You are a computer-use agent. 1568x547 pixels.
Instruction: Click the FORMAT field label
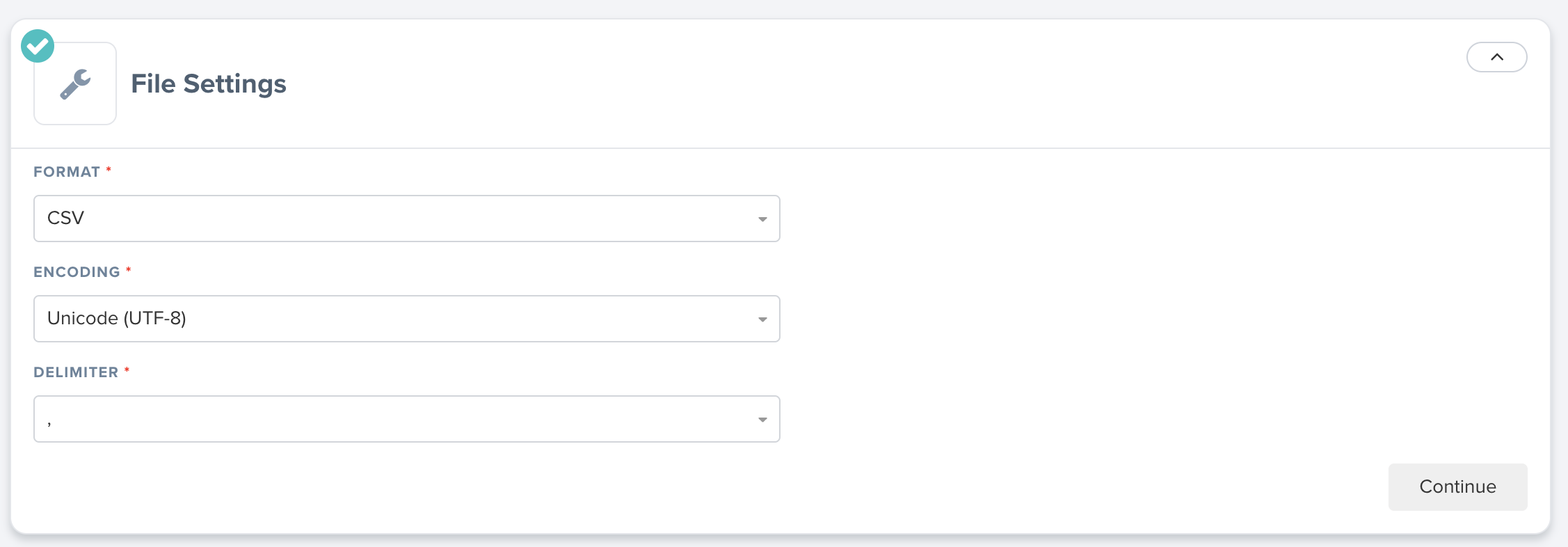67,172
